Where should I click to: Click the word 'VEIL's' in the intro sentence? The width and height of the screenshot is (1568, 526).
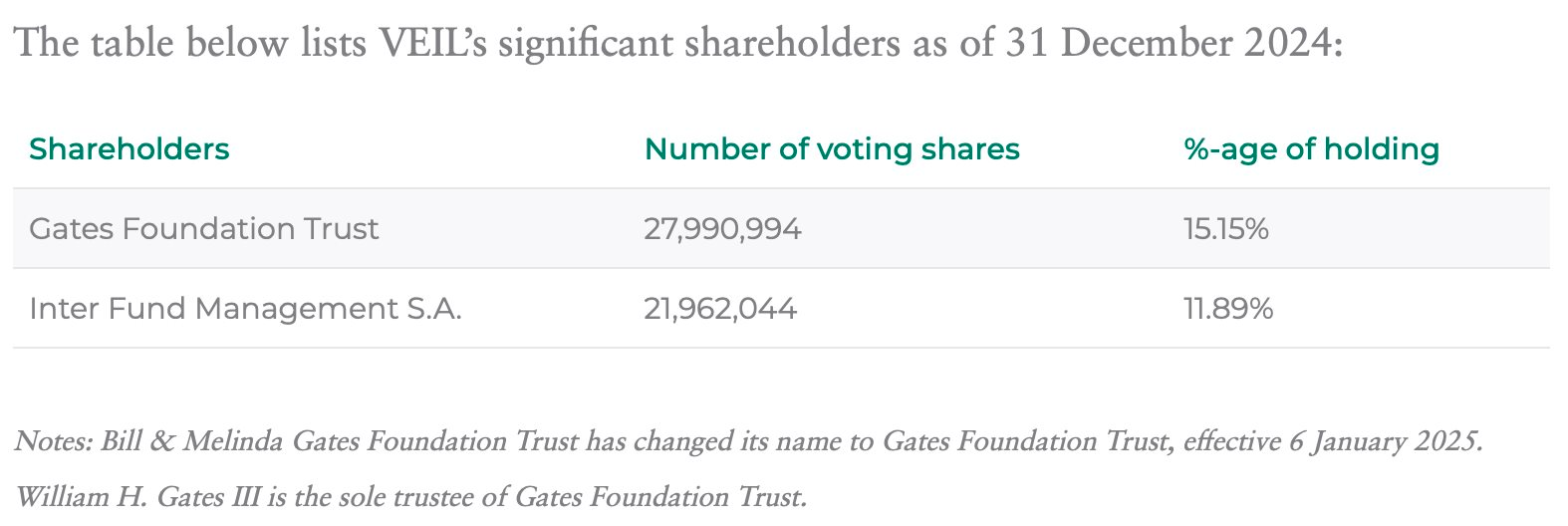pos(431,44)
